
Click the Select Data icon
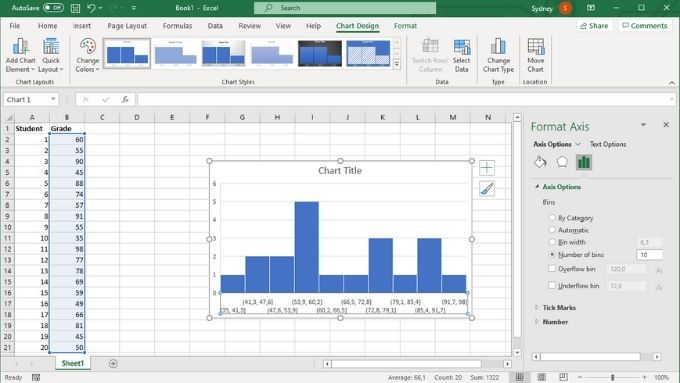tap(461, 47)
